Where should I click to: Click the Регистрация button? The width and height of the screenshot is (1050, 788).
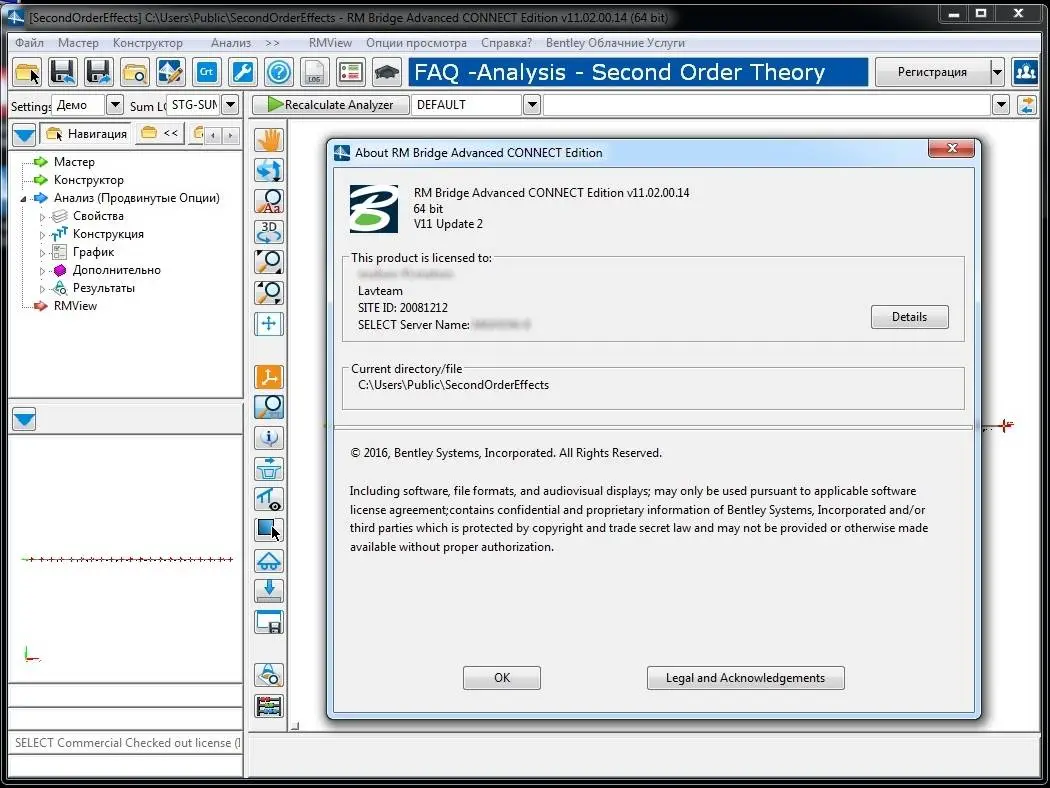[x=932, y=72]
